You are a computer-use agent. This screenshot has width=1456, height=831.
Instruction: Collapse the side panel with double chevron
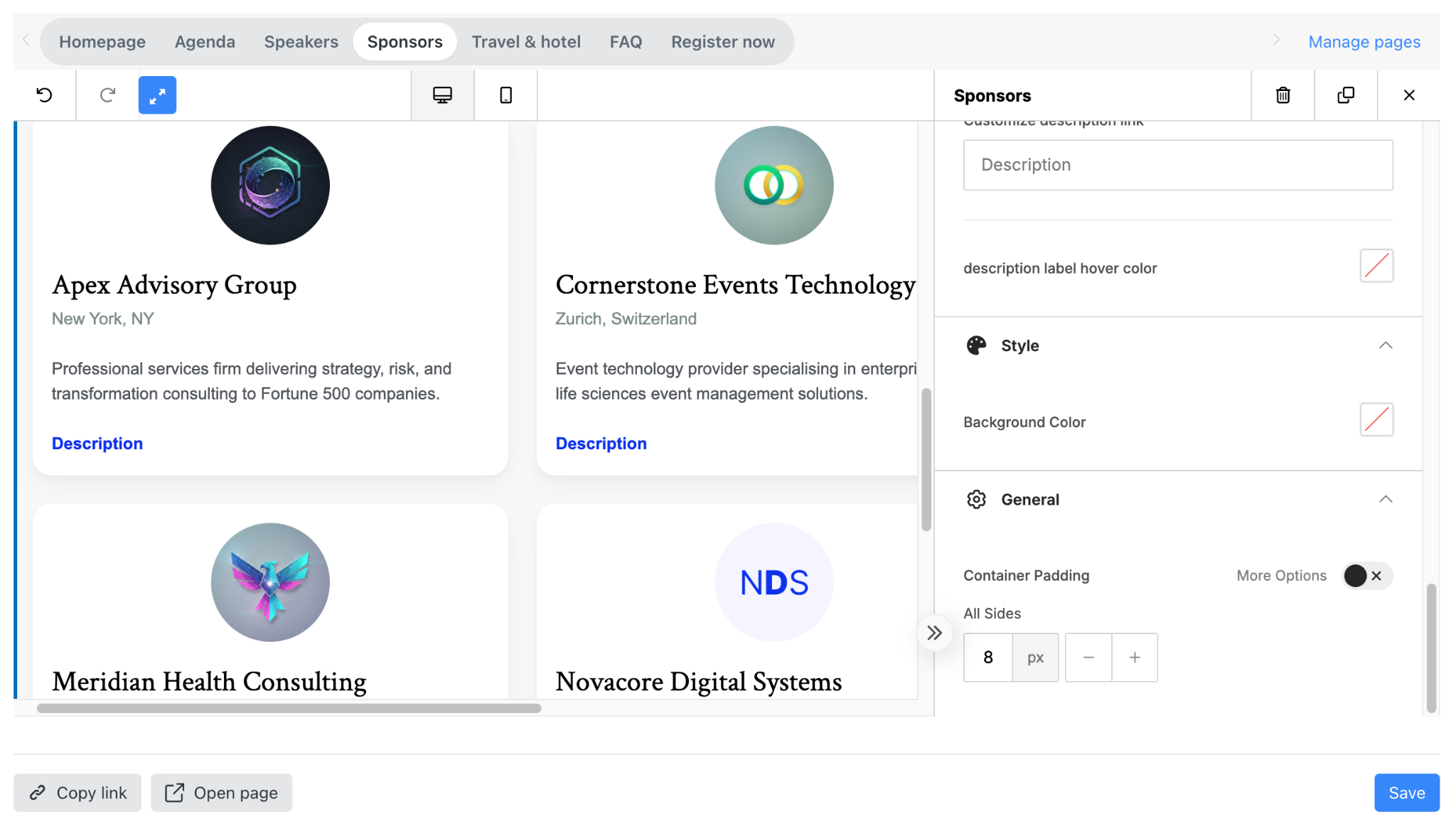pyautogui.click(x=934, y=633)
